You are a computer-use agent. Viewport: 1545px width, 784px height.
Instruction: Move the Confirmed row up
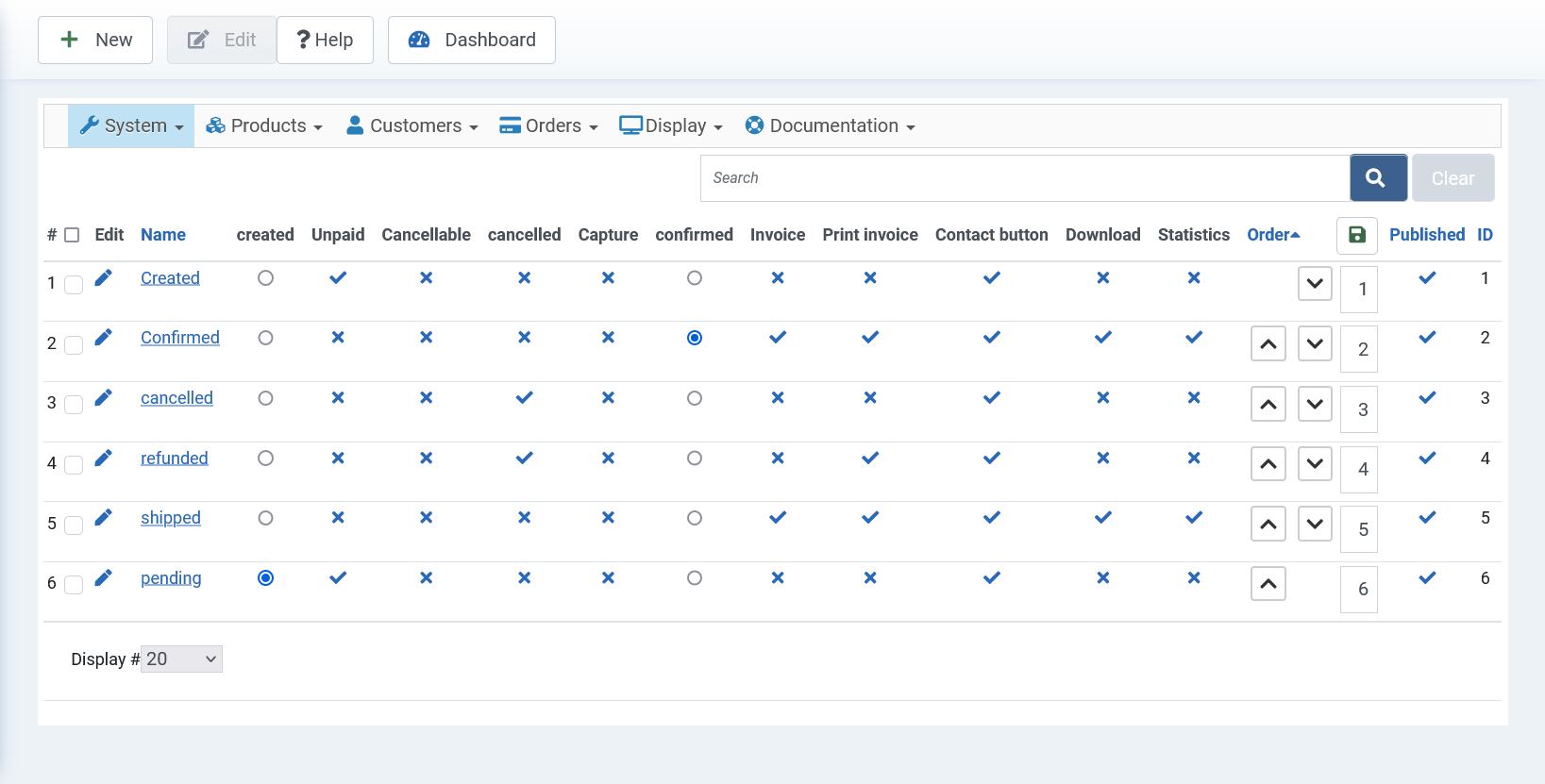click(x=1268, y=344)
